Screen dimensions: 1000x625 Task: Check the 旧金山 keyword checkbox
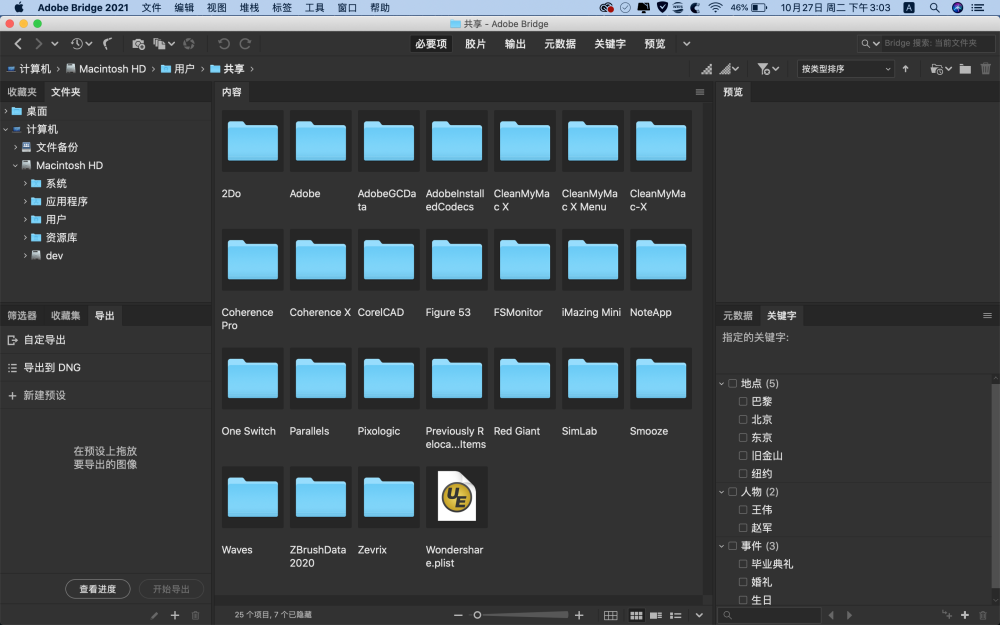[743, 455]
